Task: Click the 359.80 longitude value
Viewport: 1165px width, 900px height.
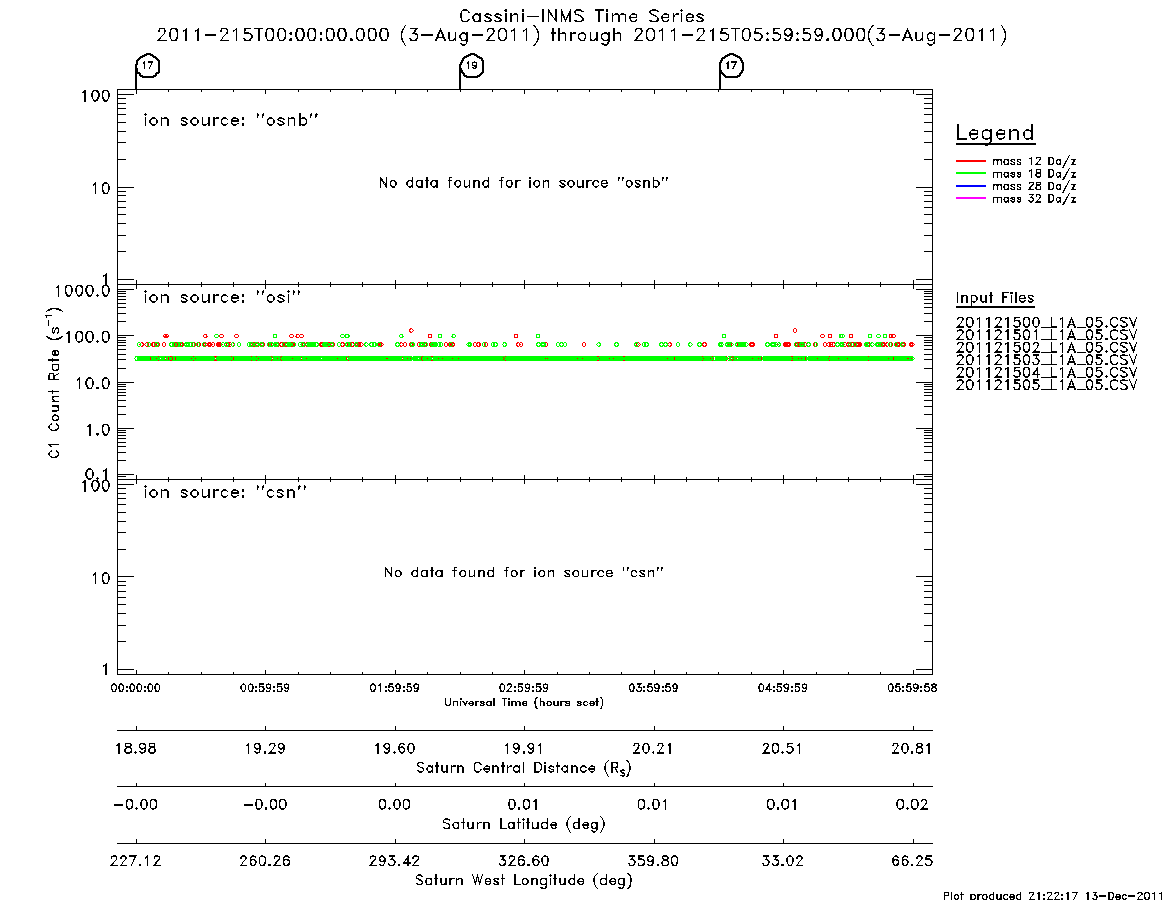Action: pyautogui.click(x=653, y=861)
